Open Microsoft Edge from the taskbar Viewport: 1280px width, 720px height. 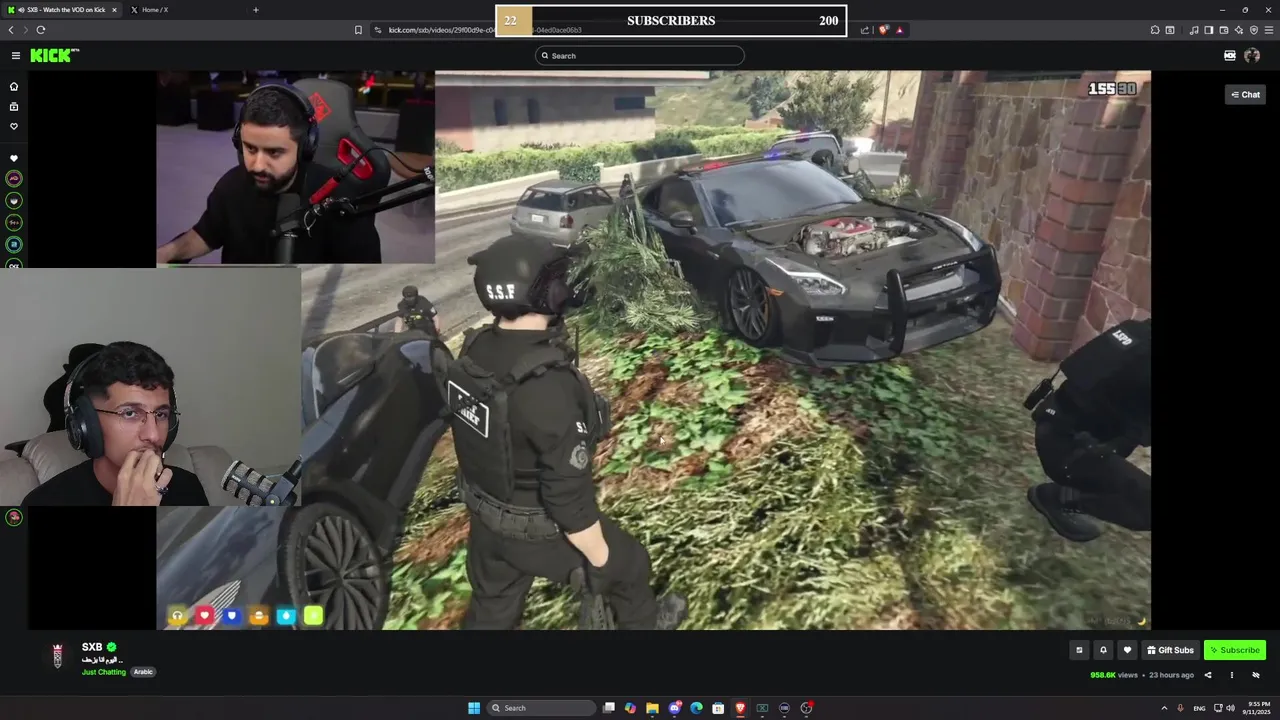point(696,708)
